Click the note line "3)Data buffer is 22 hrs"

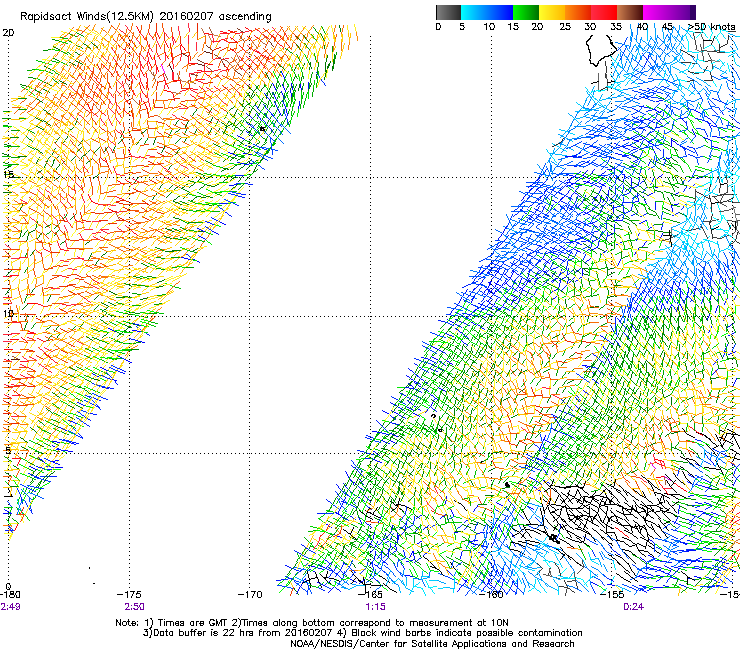[x=362, y=633]
